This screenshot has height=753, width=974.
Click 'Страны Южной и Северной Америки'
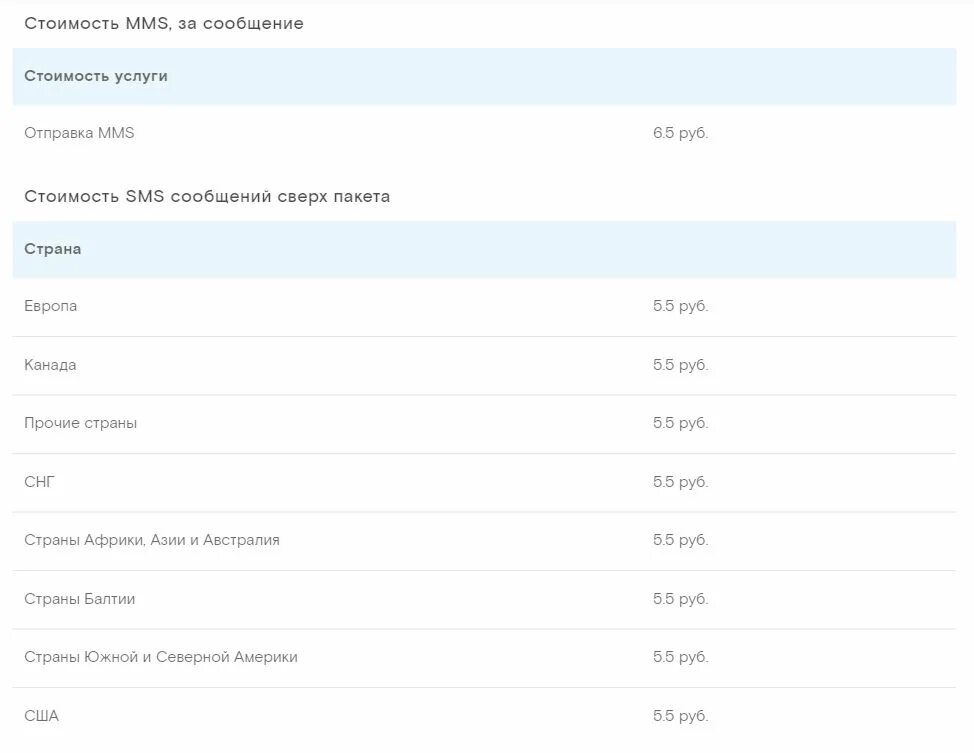[161, 657]
